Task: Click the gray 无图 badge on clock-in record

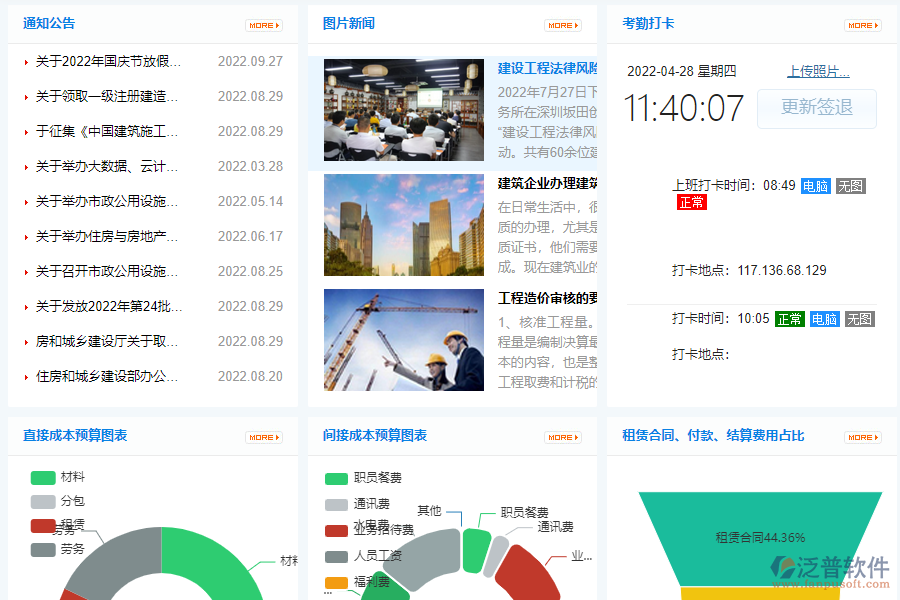Action: pos(850,185)
